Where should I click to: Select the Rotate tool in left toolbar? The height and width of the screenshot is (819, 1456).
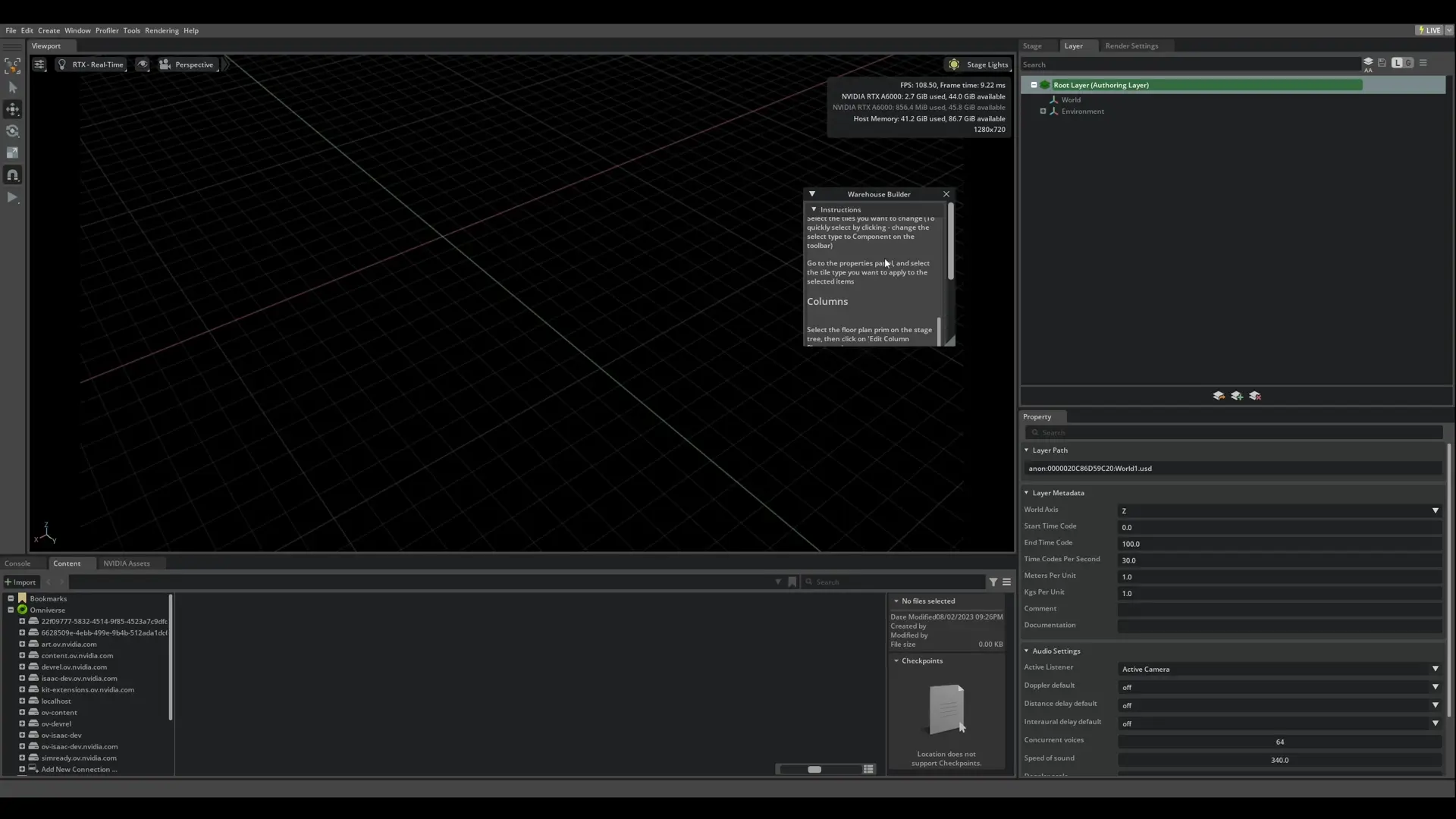[x=13, y=131]
